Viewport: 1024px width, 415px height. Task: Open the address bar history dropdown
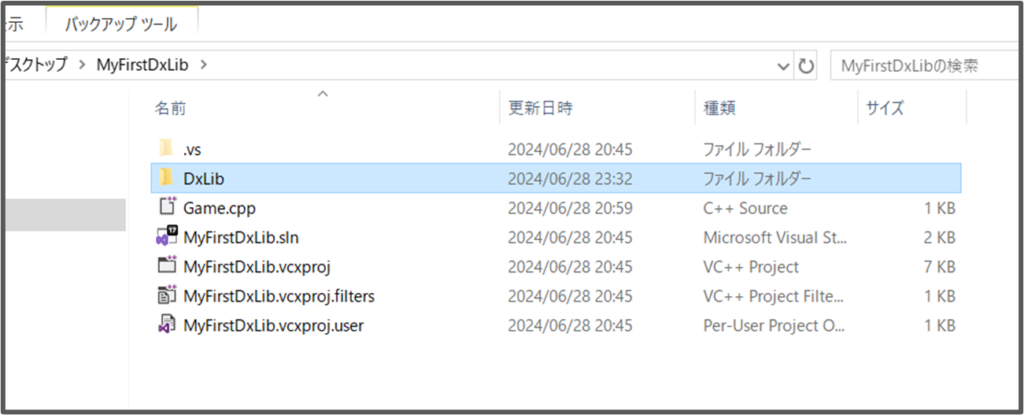784,66
